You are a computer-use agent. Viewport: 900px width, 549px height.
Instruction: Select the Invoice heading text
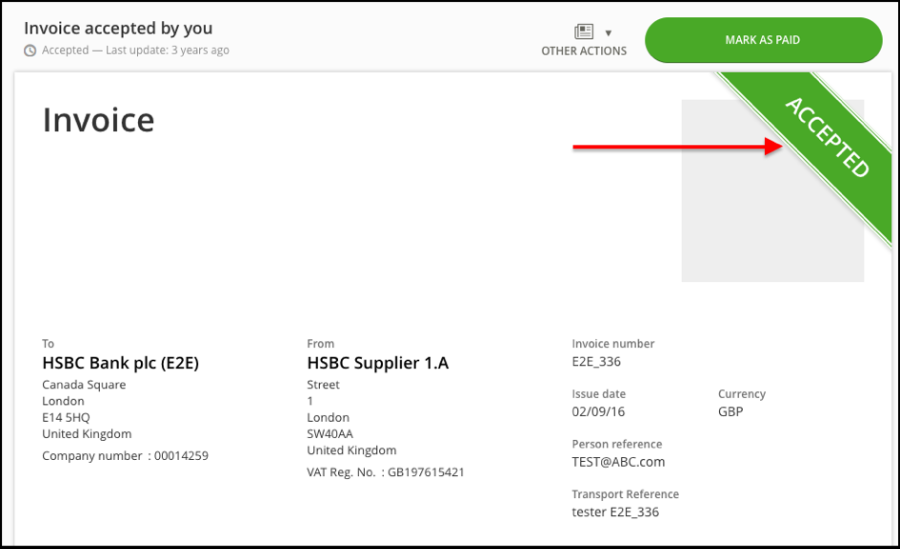[99, 120]
